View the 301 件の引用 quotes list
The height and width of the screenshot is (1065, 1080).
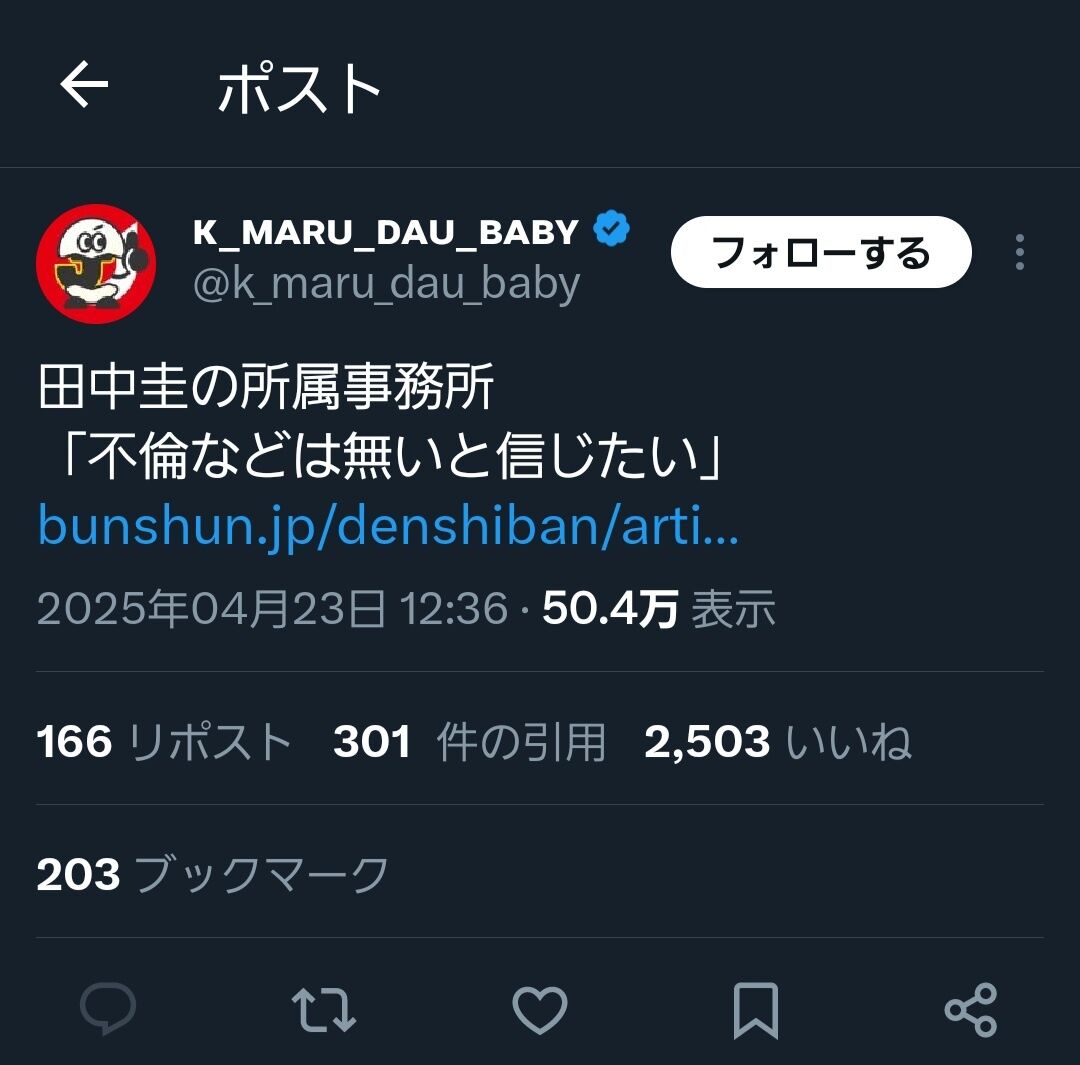tap(469, 742)
